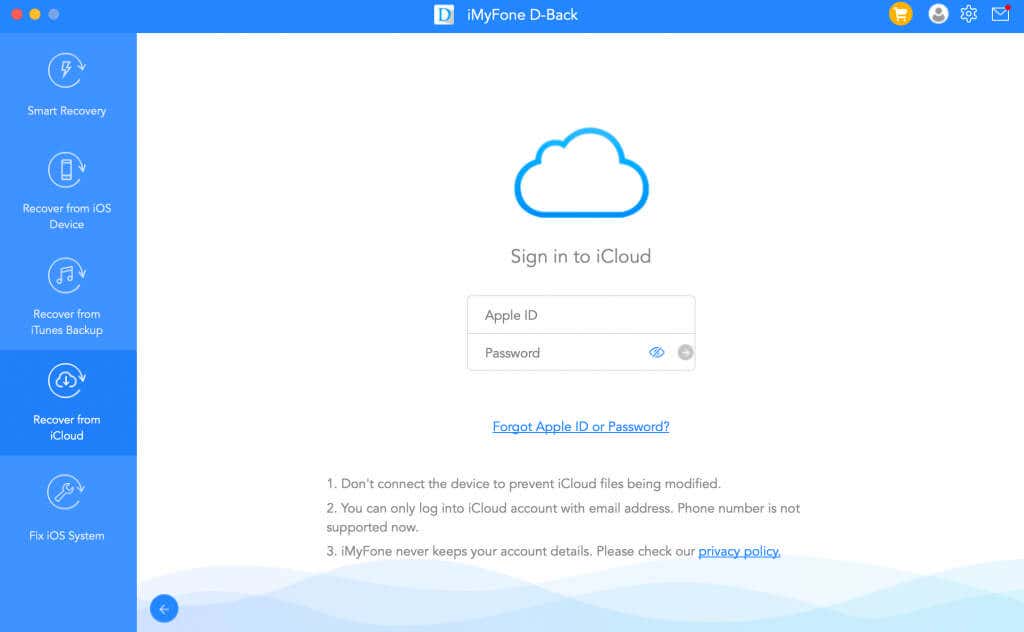Select Recover from iTunes Backup icon
The image size is (1024, 632).
66,276
